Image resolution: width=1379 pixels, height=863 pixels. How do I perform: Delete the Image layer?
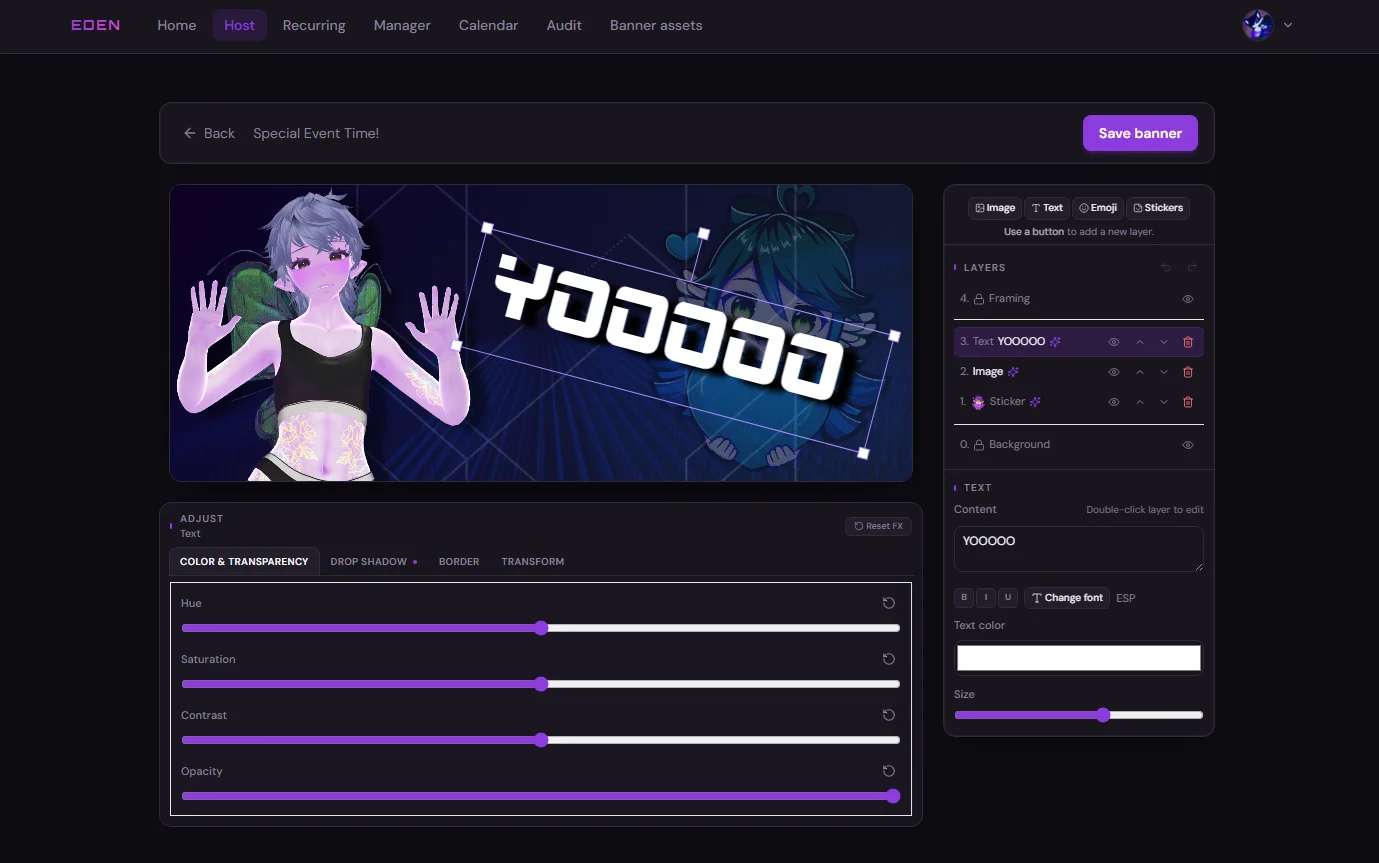(1188, 372)
